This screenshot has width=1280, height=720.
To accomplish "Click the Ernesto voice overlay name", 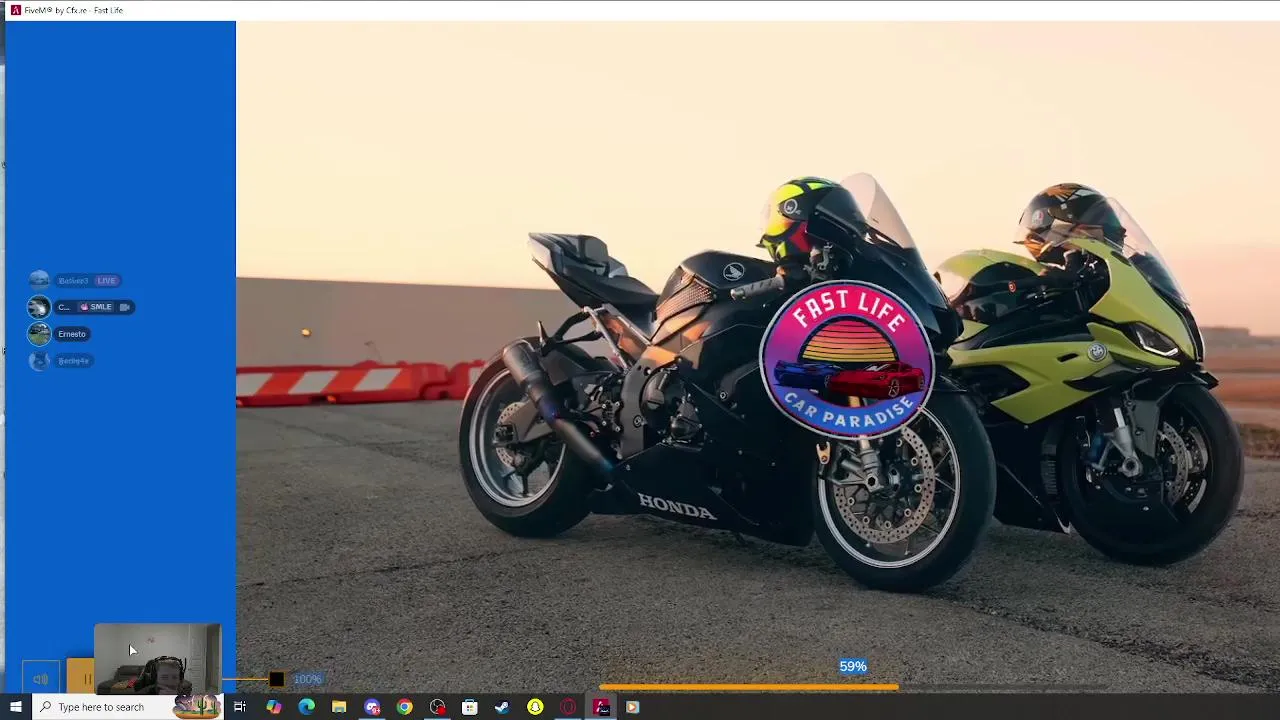I will (71, 334).
